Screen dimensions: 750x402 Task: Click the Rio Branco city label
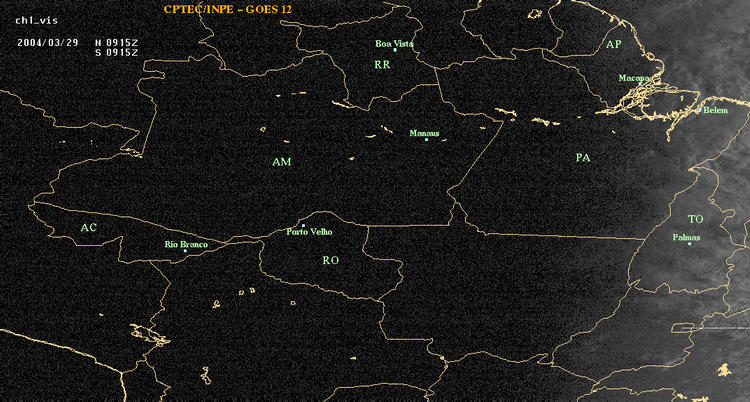point(187,245)
